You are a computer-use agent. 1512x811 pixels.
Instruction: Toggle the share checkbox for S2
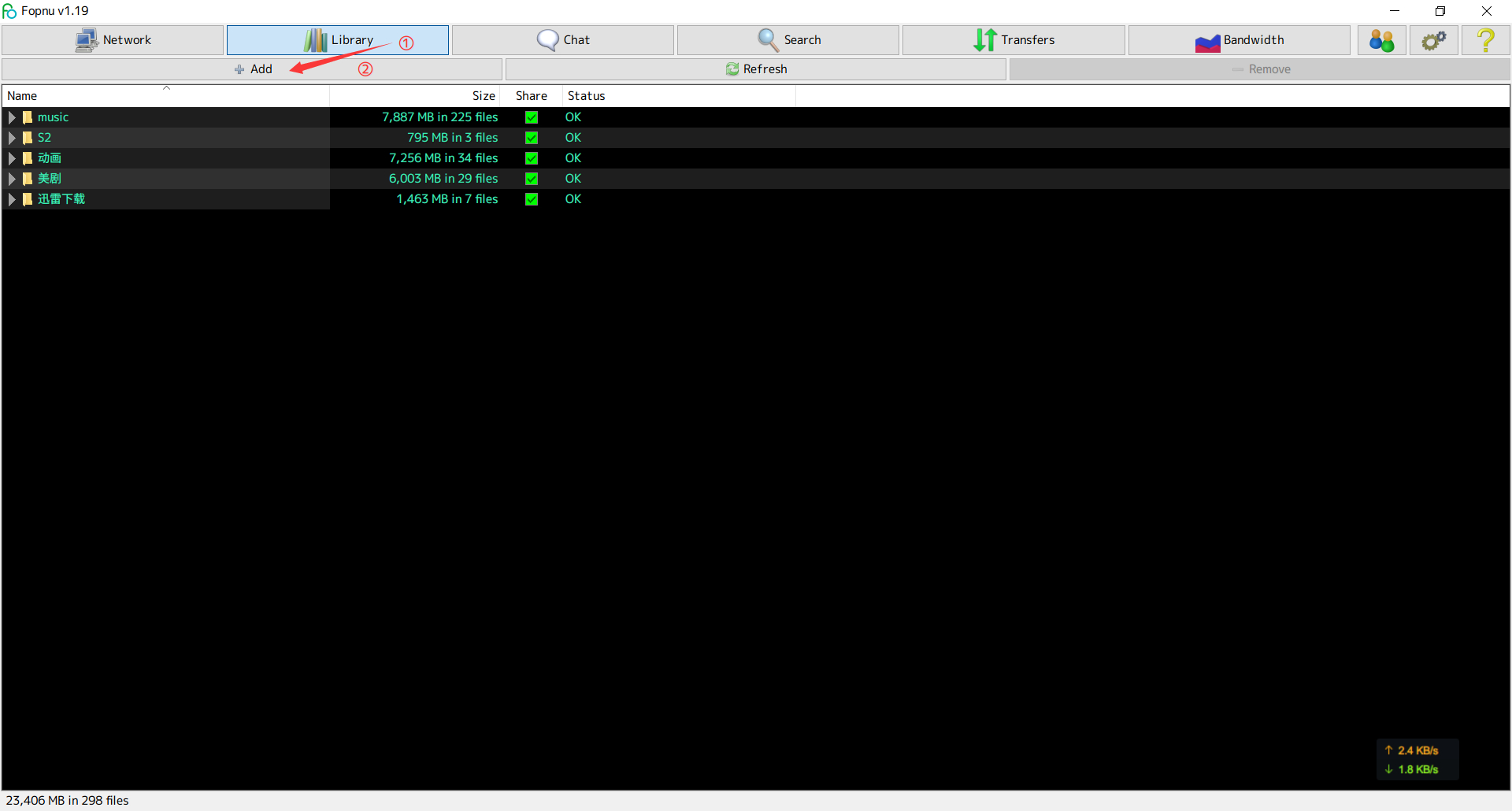tap(532, 138)
